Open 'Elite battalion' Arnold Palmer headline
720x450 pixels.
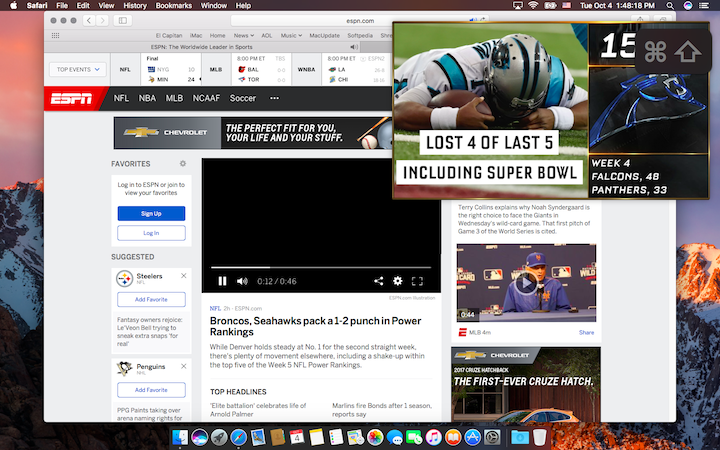click(258, 410)
